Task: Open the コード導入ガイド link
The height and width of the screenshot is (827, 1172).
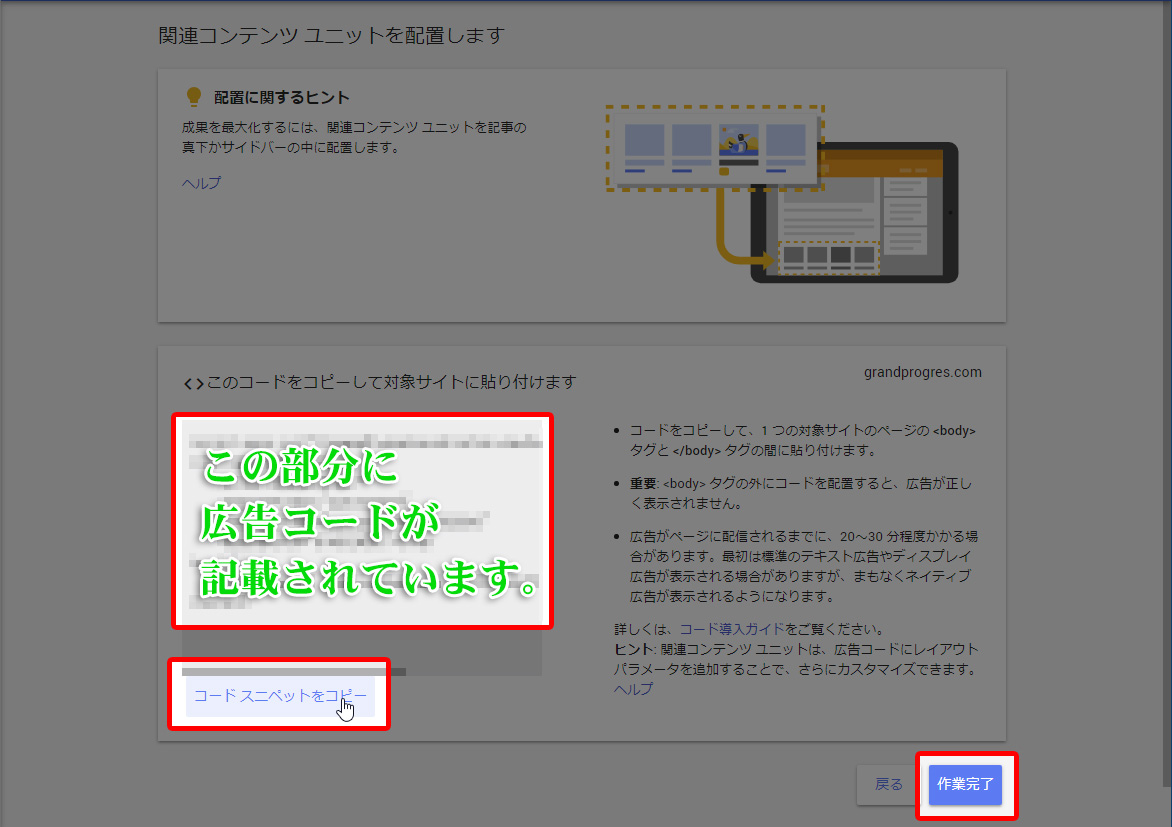Action: [732, 630]
